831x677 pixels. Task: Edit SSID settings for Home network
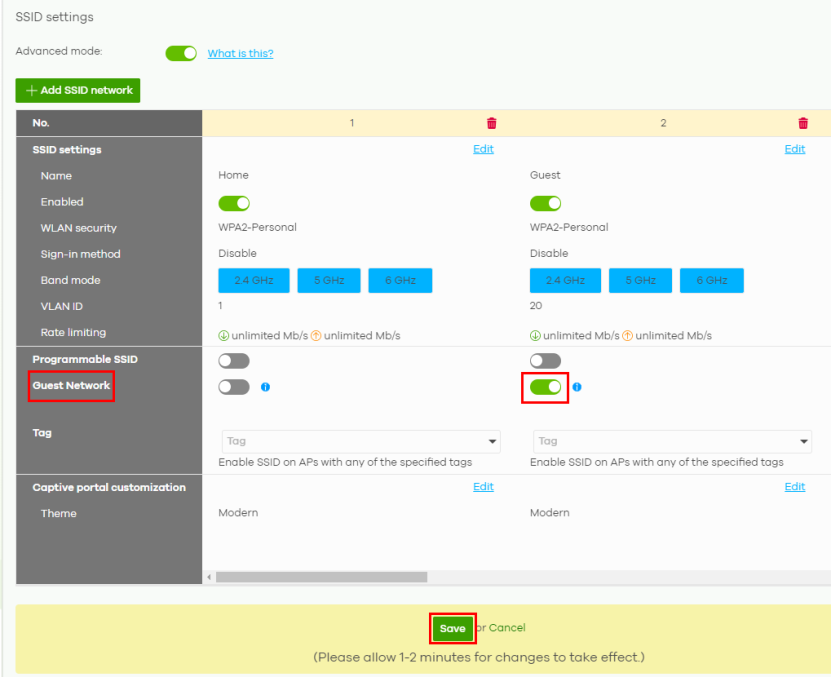[483, 149]
